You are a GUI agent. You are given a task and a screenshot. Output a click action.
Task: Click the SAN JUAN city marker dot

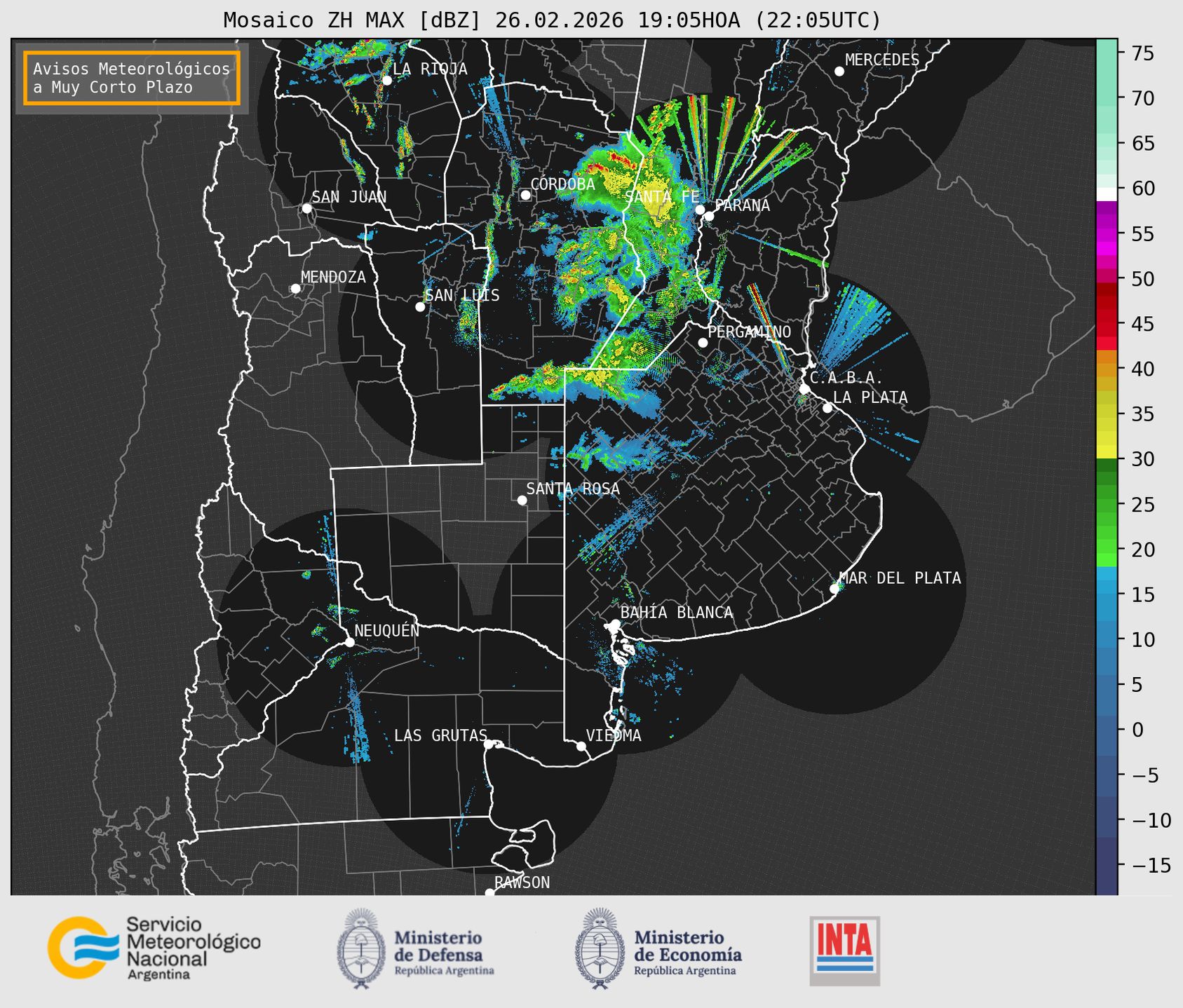tap(306, 208)
